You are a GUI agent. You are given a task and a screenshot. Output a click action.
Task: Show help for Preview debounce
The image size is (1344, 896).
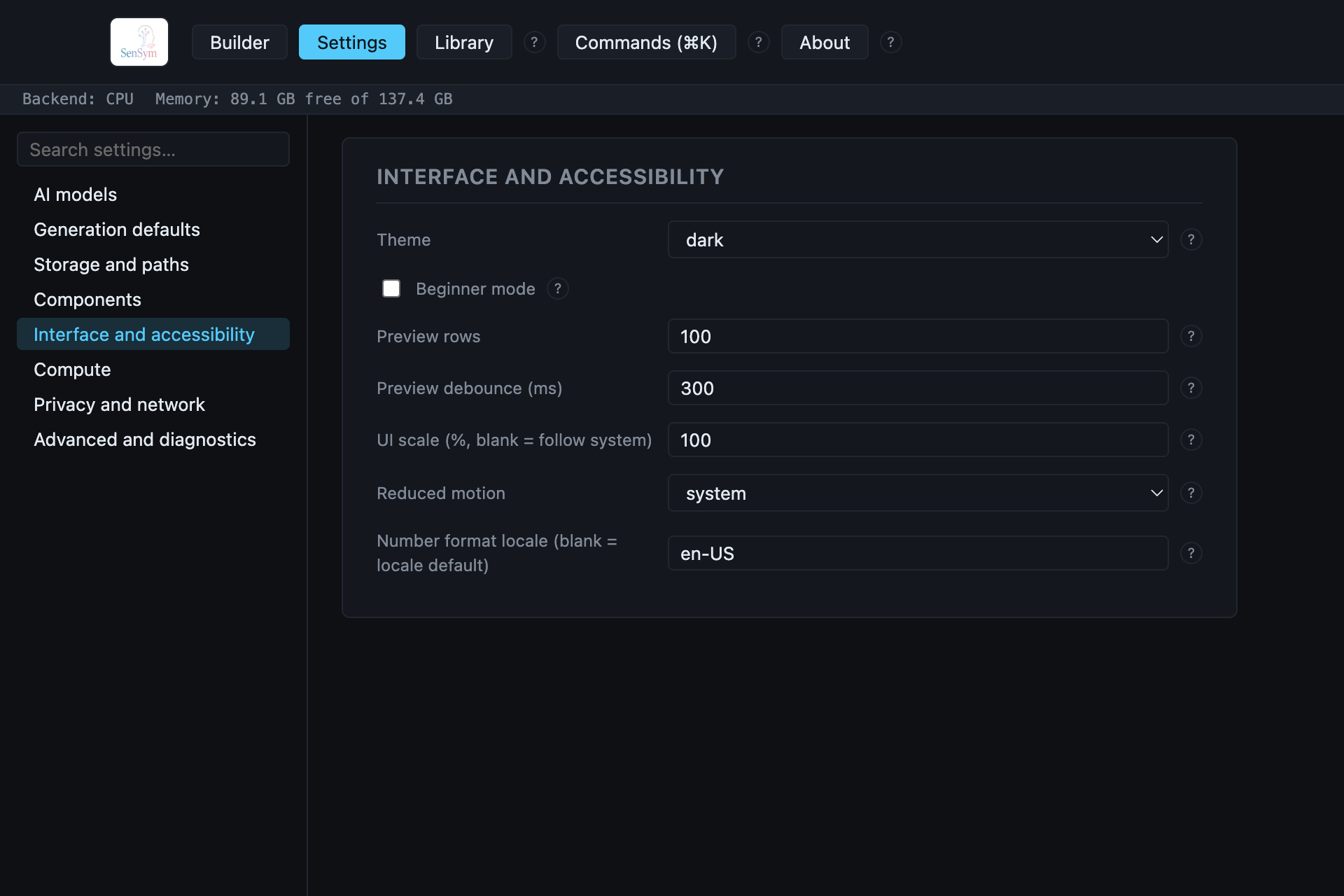1191,388
